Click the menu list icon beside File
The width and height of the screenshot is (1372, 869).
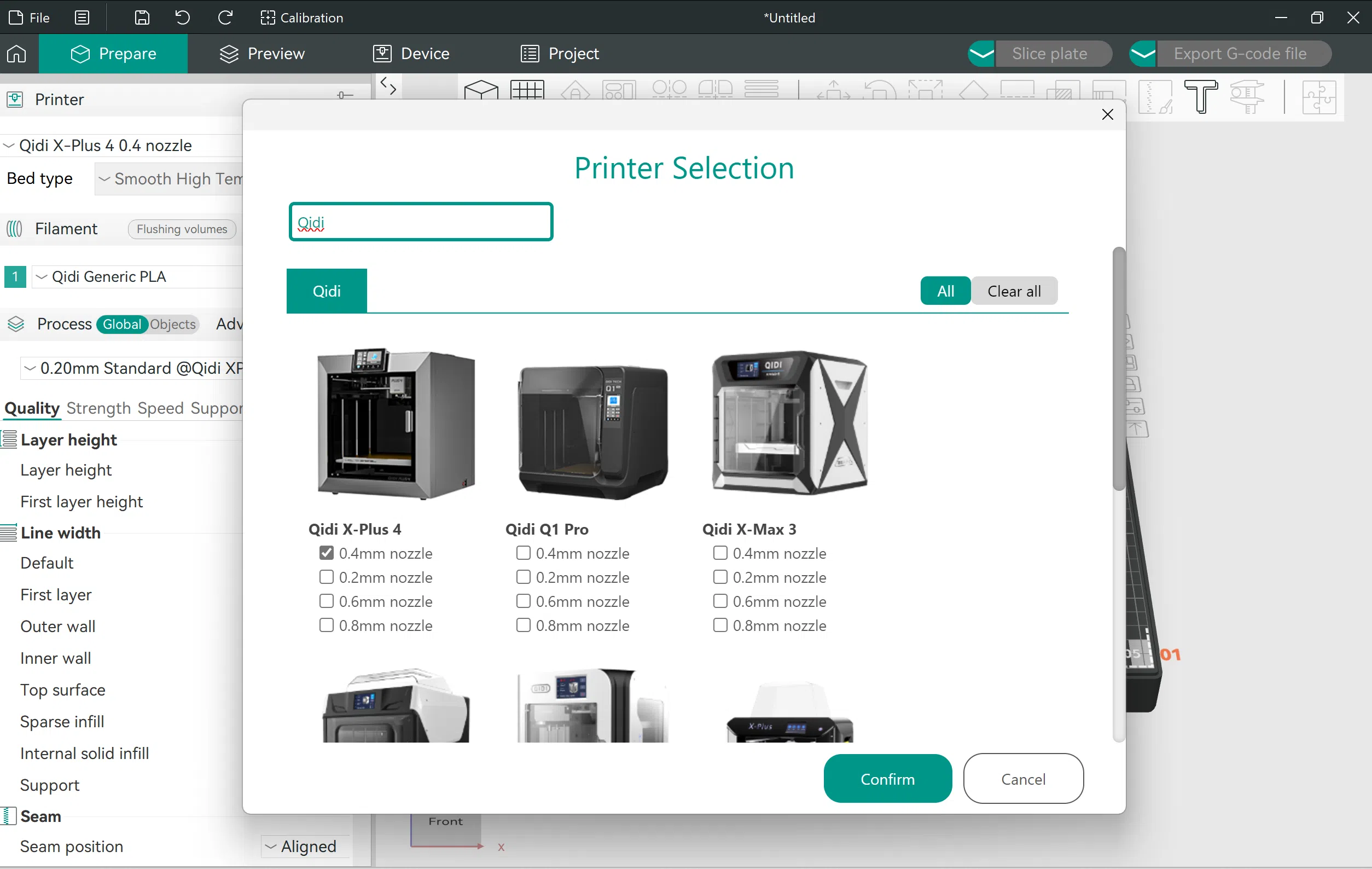coord(82,18)
